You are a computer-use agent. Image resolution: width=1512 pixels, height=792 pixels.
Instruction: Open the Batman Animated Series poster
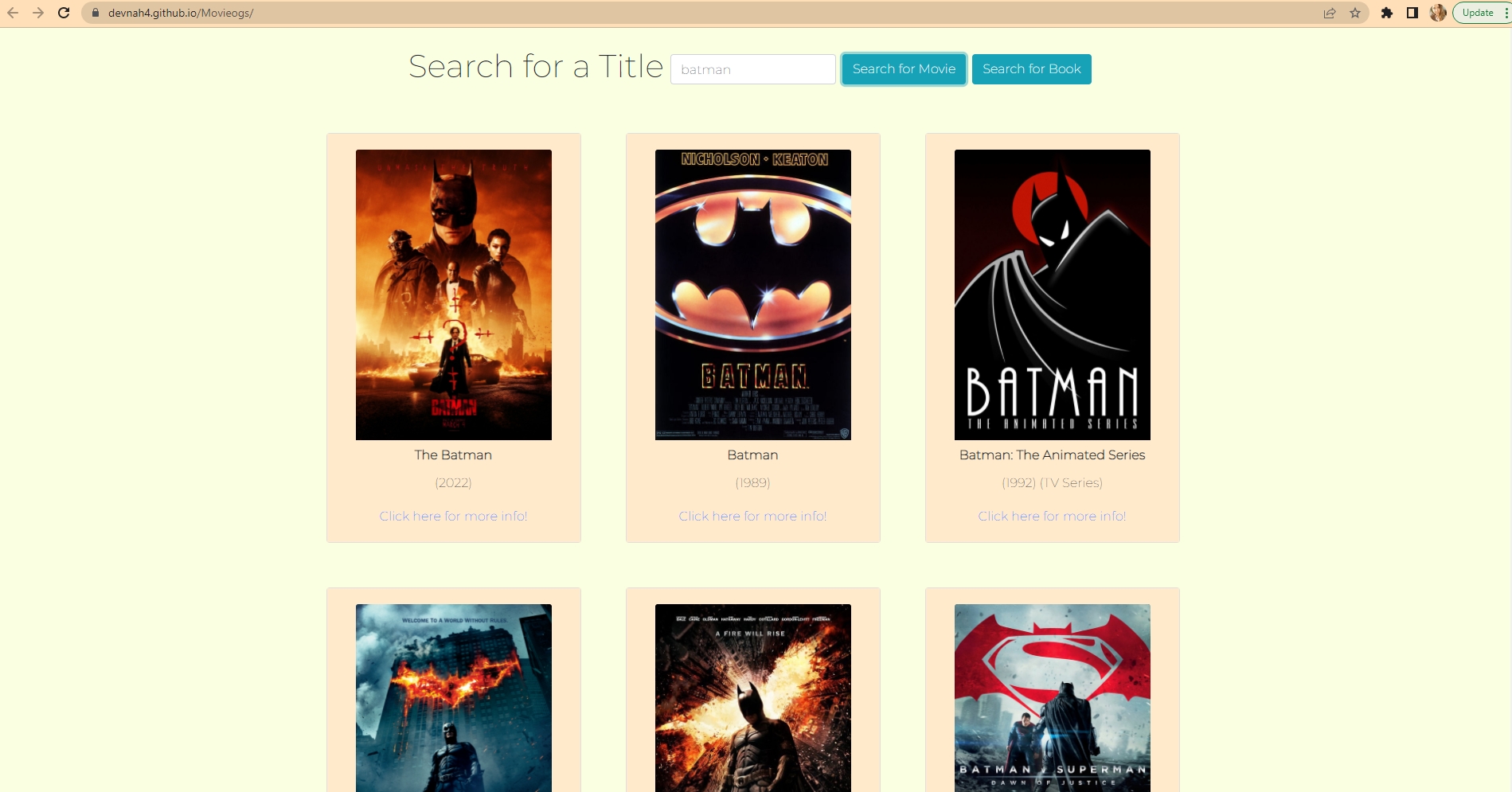tap(1053, 295)
